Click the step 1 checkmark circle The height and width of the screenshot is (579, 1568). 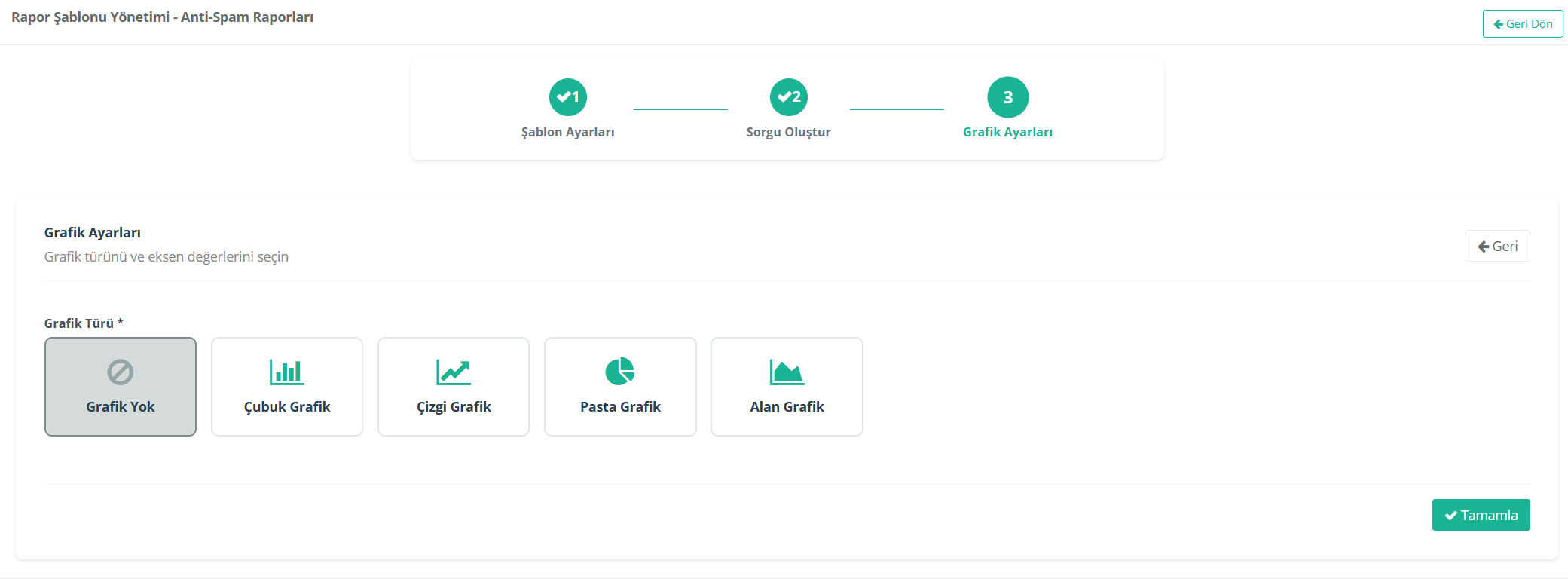click(x=568, y=97)
